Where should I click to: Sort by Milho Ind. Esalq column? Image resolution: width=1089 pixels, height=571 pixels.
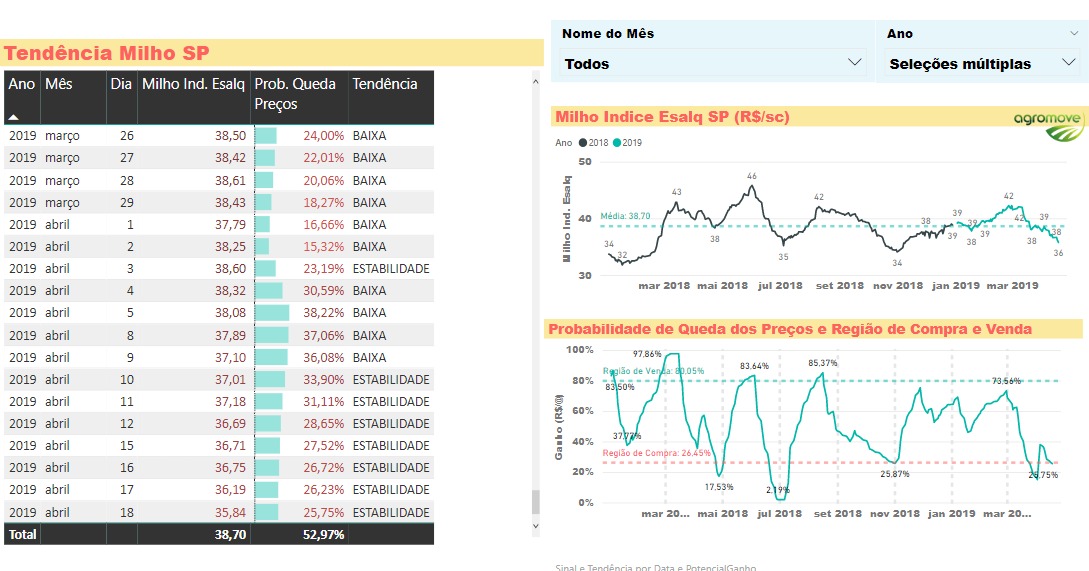(x=193, y=83)
